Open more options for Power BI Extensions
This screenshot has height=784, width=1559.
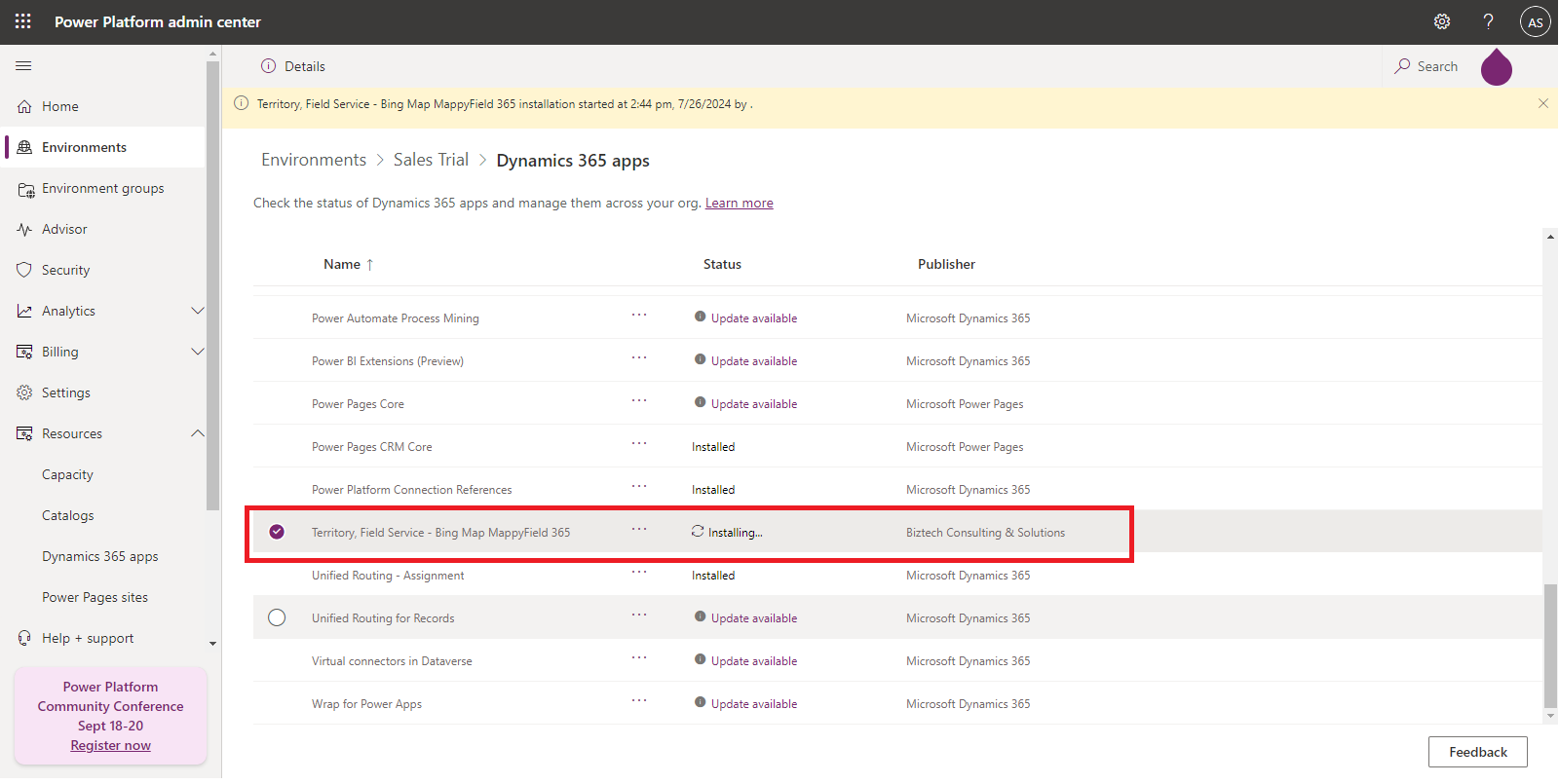tap(639, 358)
